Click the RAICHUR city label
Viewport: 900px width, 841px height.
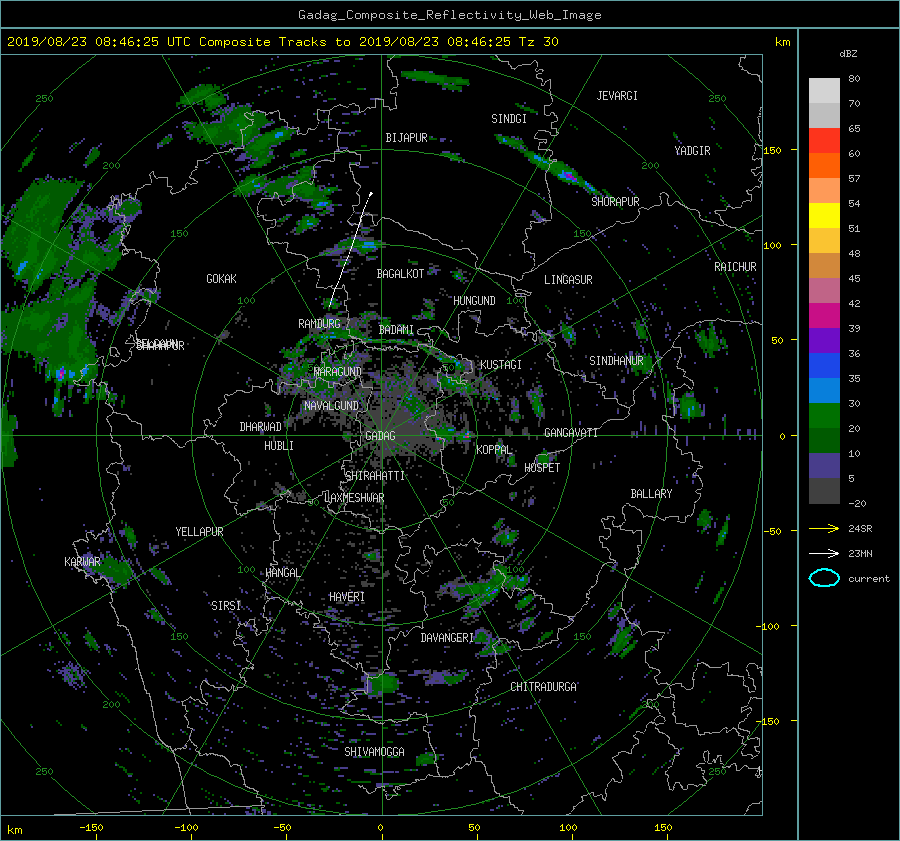(x=735, y=267)
